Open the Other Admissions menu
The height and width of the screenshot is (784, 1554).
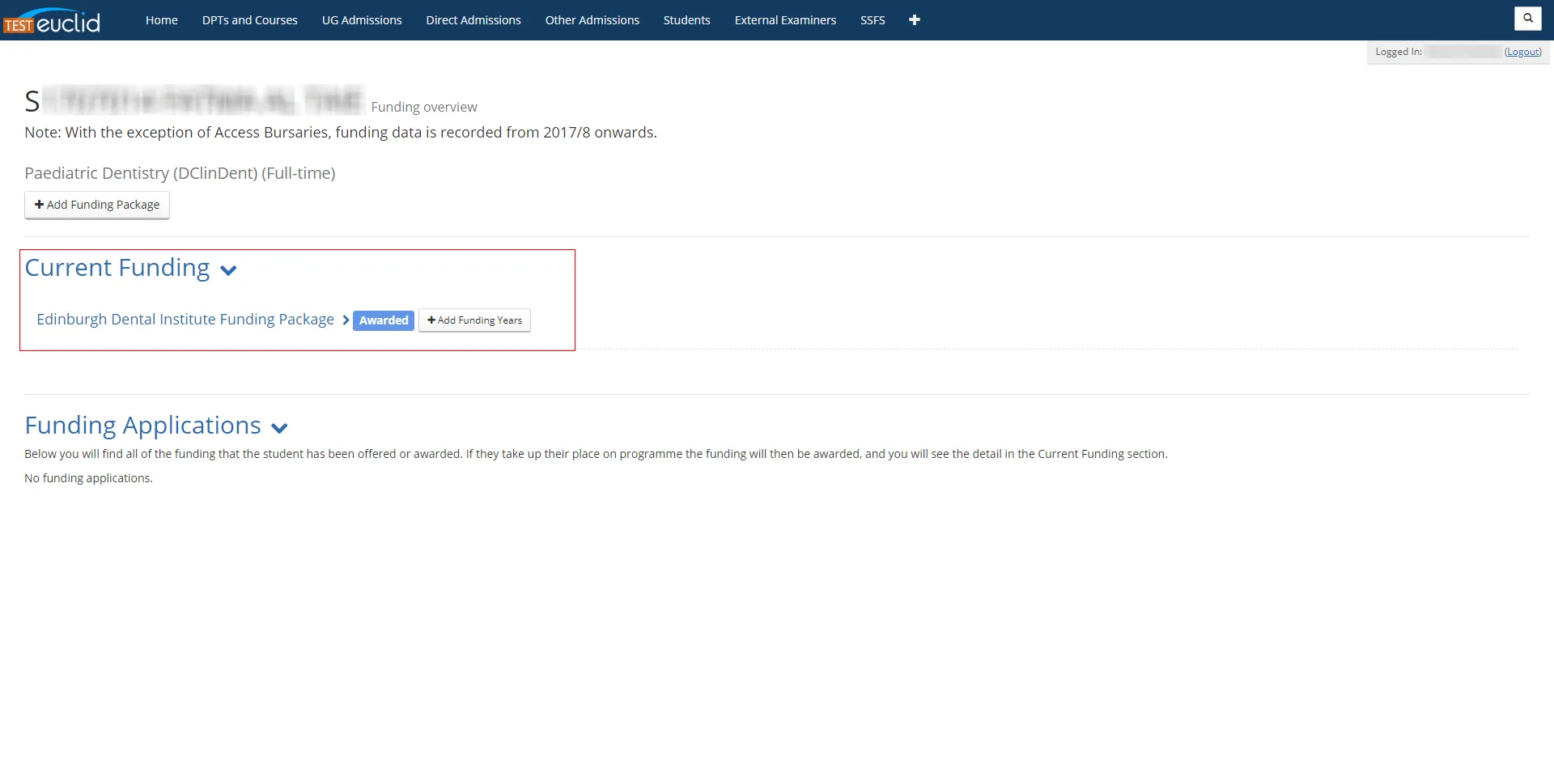(592, 20)
